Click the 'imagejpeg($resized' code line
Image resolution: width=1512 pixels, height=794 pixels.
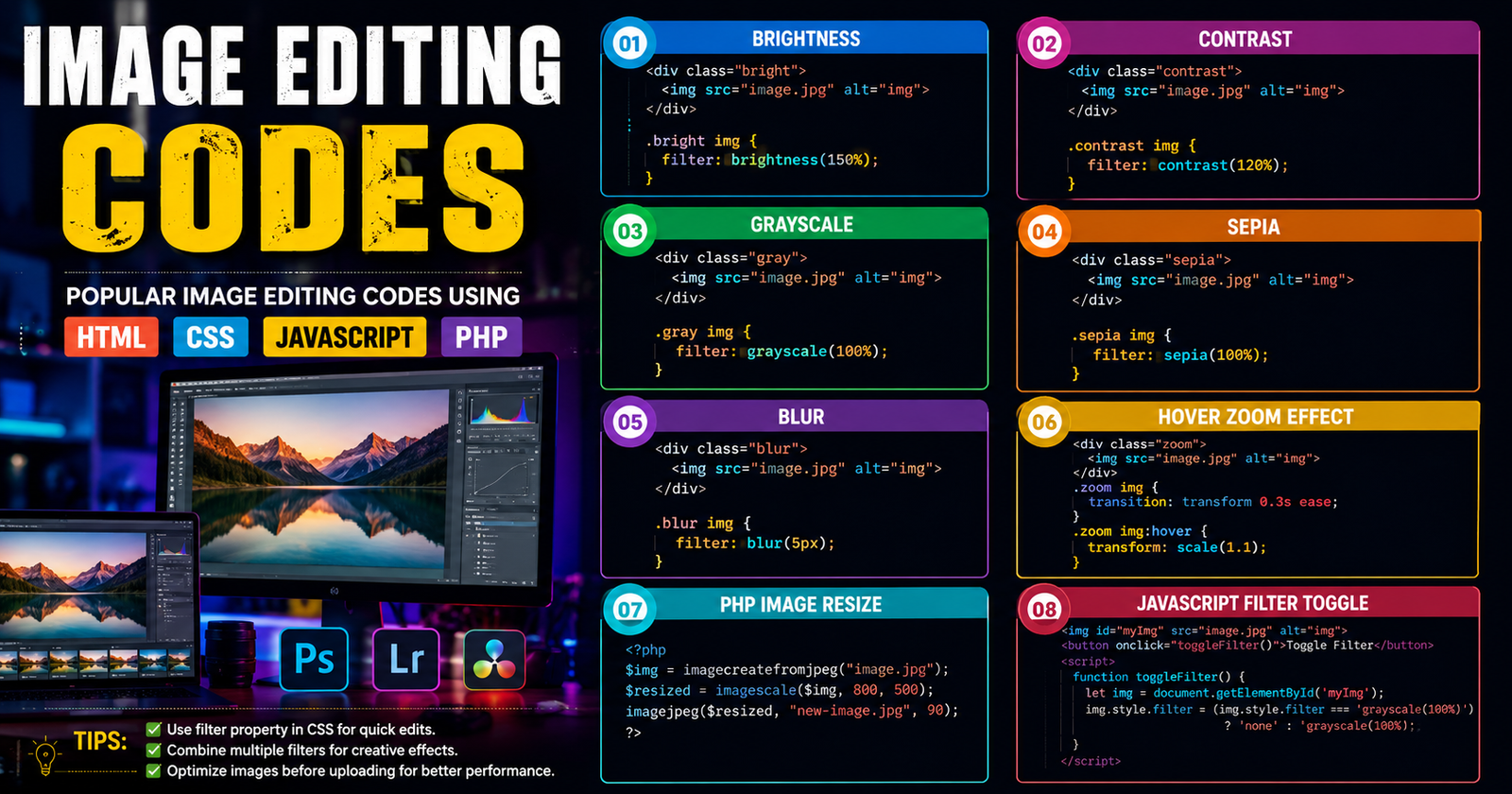coord(792,711)
